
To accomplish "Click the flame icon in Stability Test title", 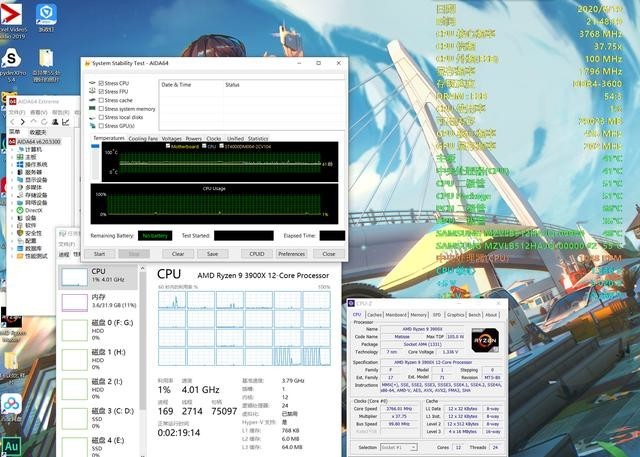I will pyautogui.click(x=87, y=63).
